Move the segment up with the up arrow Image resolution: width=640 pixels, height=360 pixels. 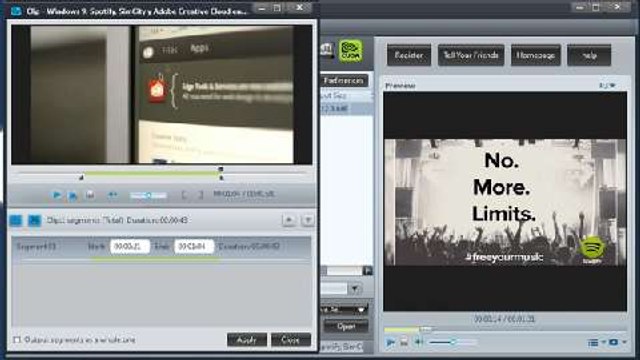click(x=289, y=220)
